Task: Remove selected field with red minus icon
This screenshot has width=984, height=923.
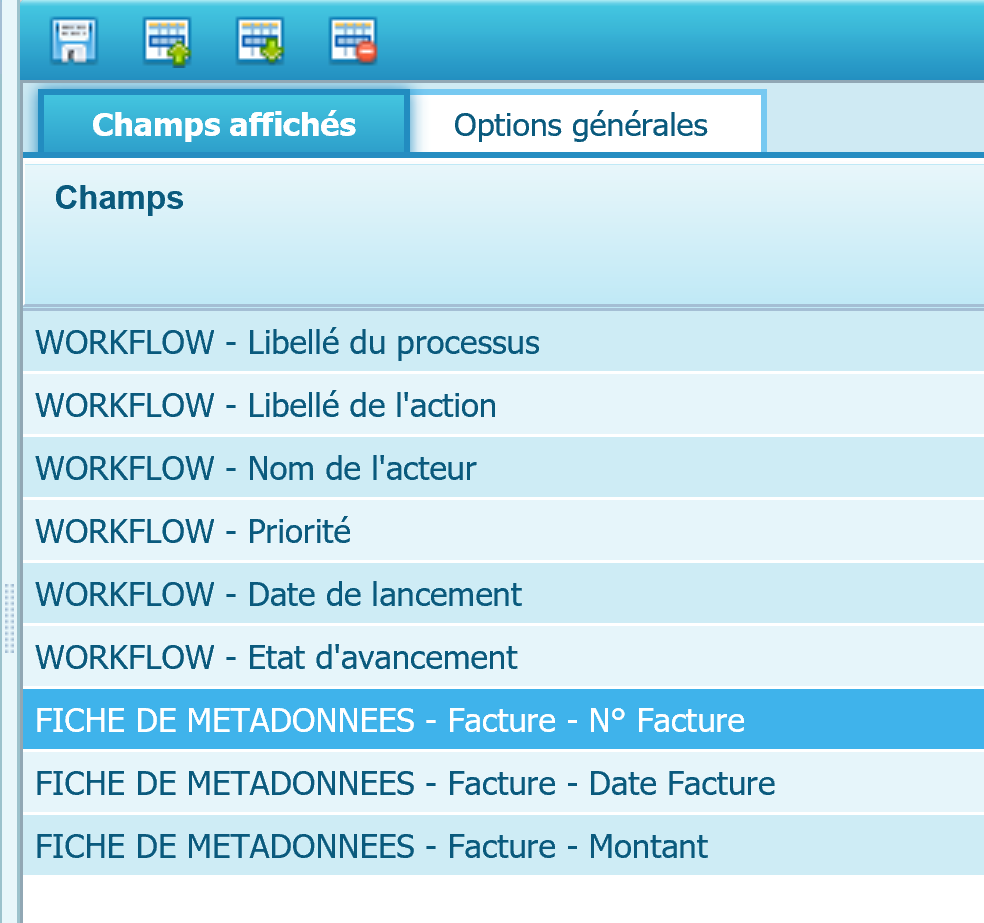Action: point(353,41)
